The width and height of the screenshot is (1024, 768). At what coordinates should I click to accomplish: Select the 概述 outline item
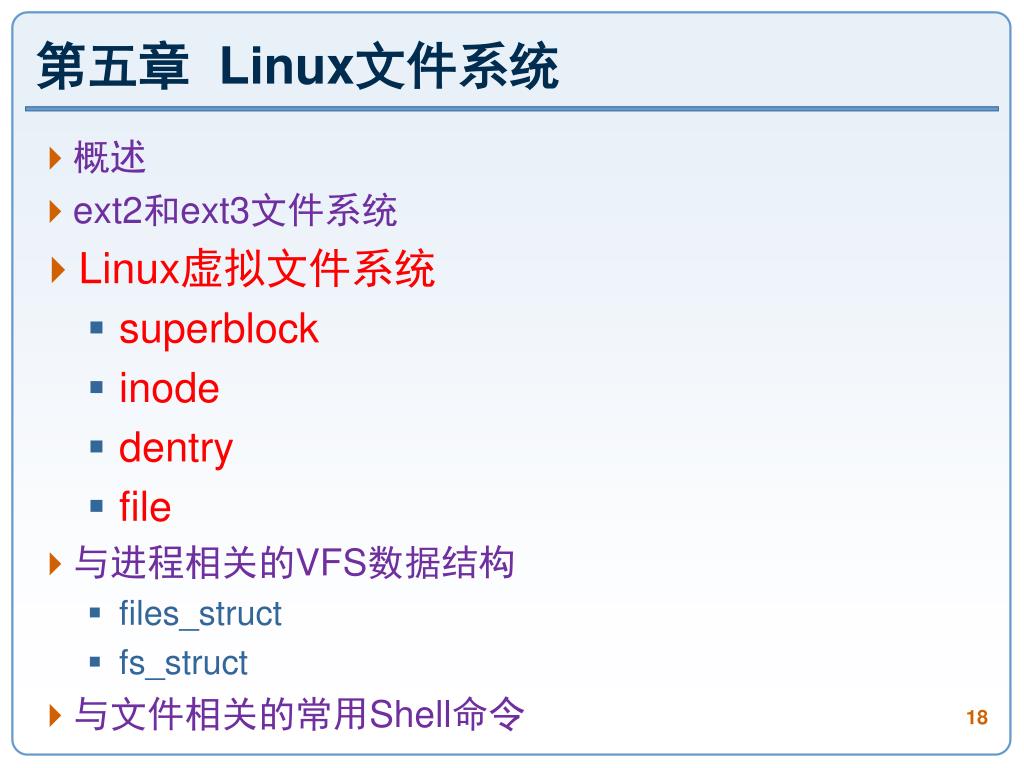(x=110, y=157)
